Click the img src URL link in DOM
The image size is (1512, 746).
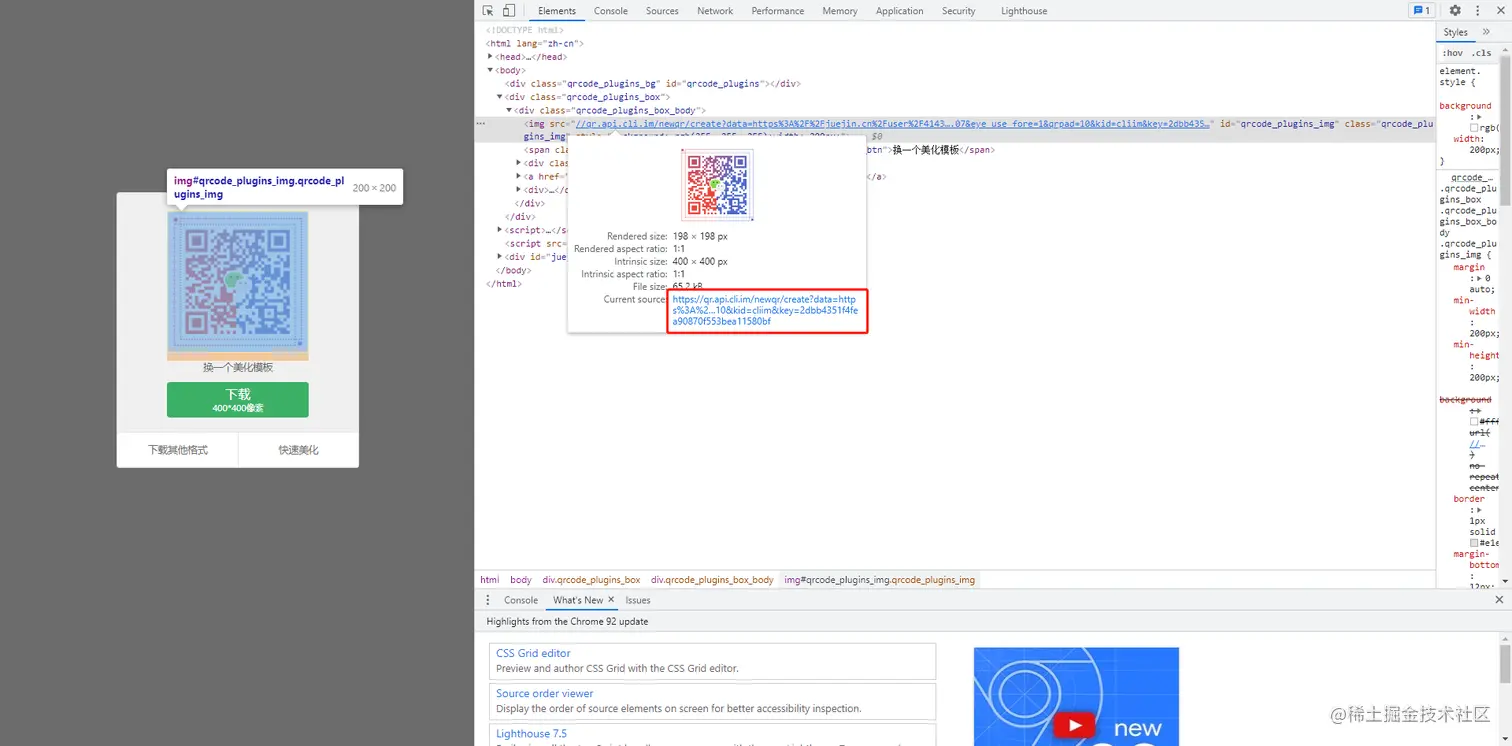coord(891,124)
